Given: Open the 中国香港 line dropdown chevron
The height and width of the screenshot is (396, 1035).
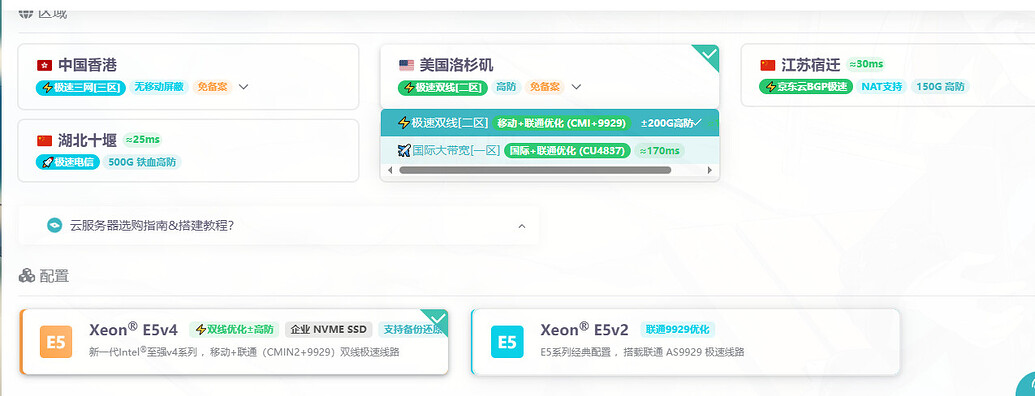Looking at the screenshot, I should (x=244, y=86).
